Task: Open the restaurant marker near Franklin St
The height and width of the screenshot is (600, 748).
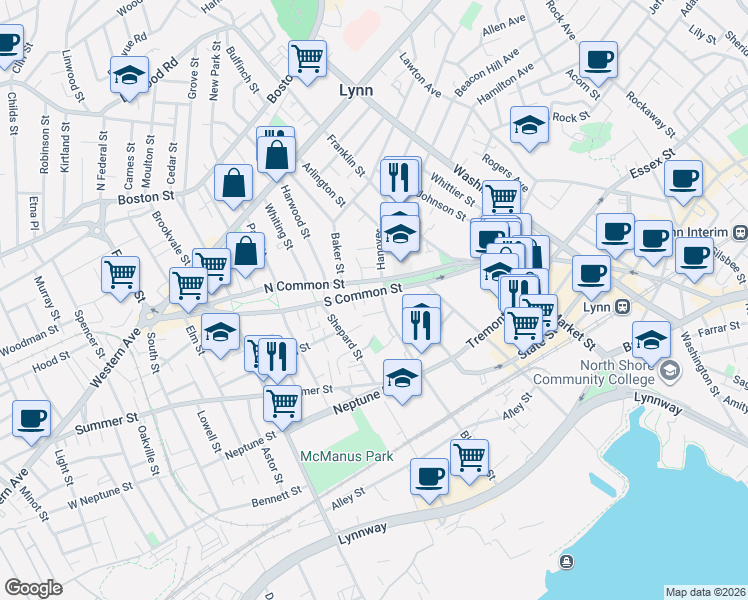Action: click(x=400, y=178)
